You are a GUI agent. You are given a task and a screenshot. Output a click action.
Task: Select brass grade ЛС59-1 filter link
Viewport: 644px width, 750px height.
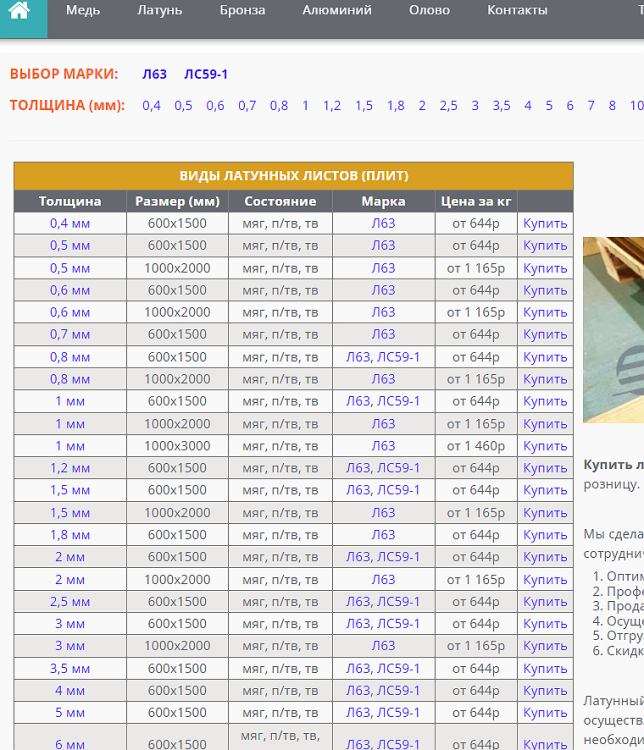(206, 74)
